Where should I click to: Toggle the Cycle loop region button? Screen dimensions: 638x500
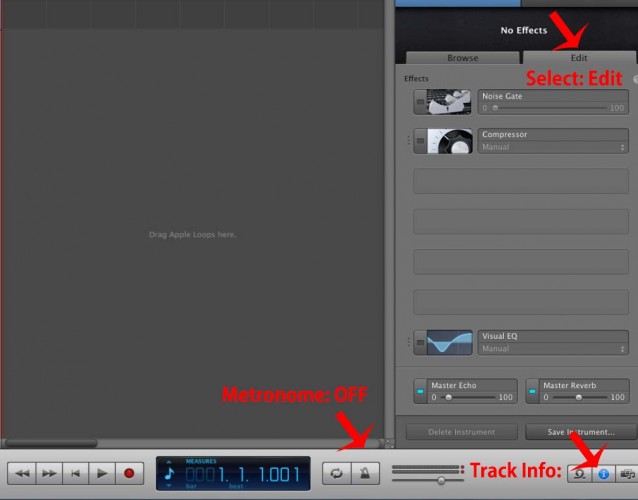click(x=337, y=473)
